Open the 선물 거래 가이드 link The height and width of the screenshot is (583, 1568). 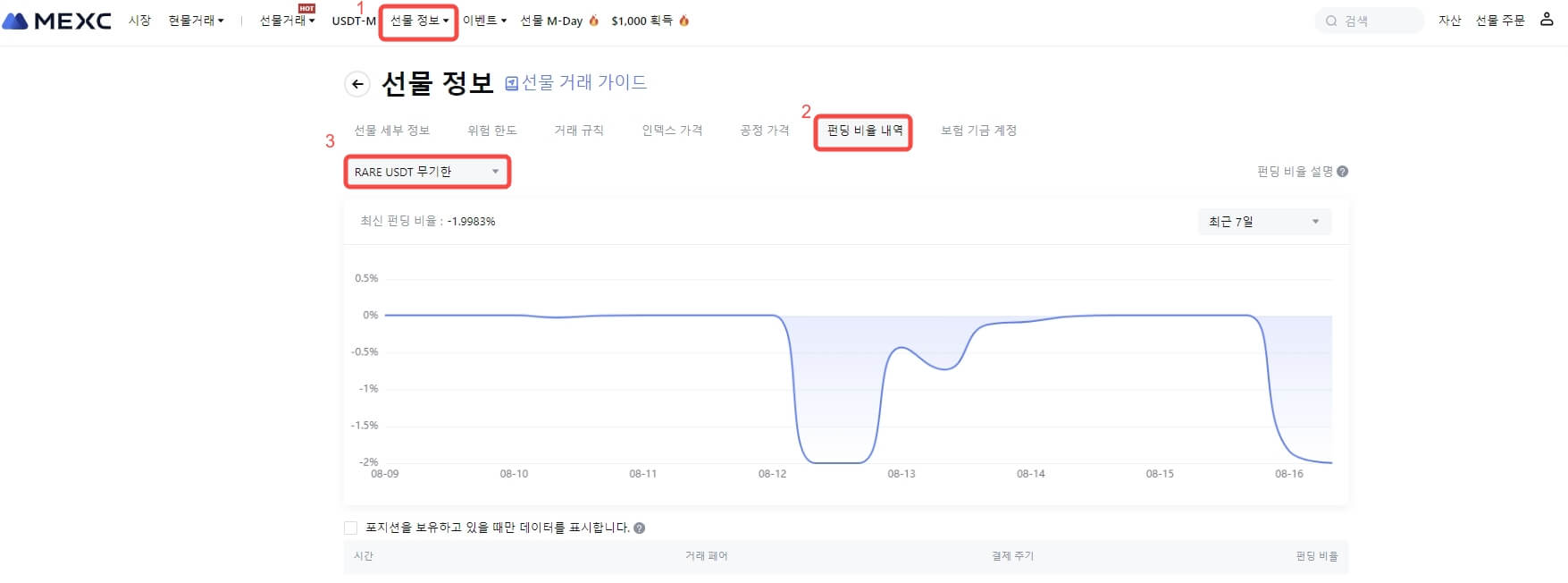(583, 83)
